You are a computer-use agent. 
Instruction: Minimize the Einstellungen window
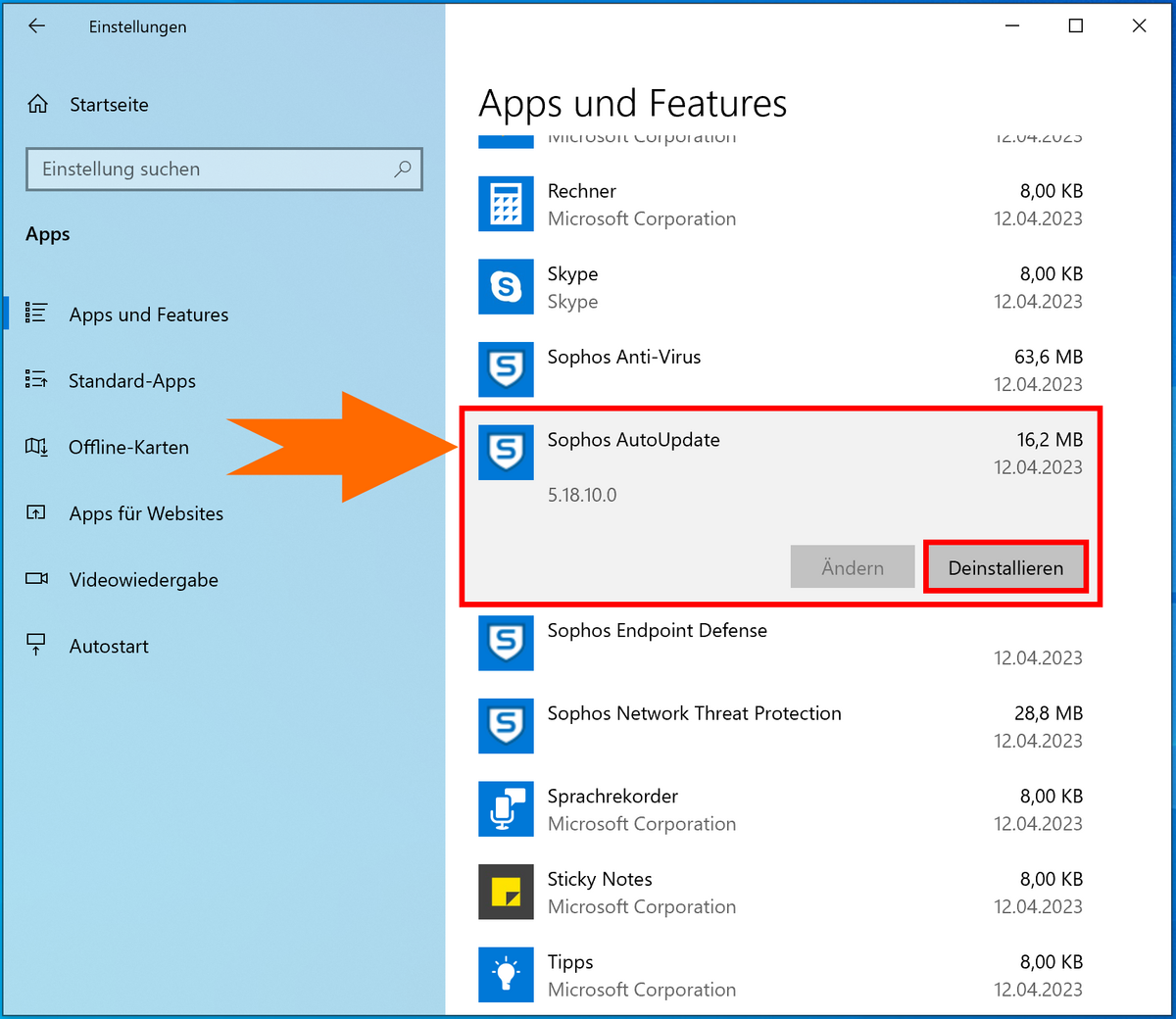1012,26
